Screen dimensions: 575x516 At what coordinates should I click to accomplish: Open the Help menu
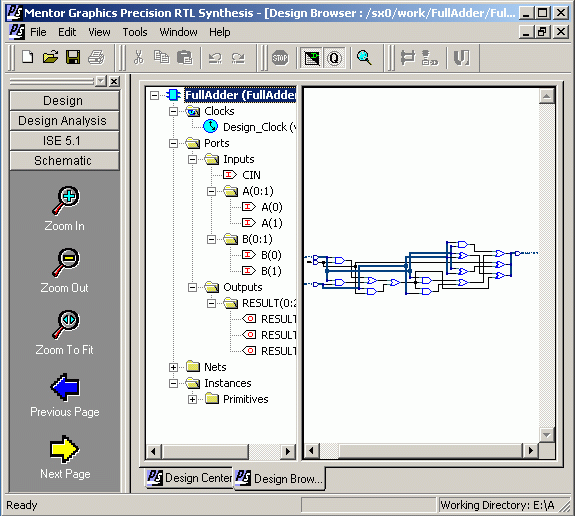[x=220, y=32]
